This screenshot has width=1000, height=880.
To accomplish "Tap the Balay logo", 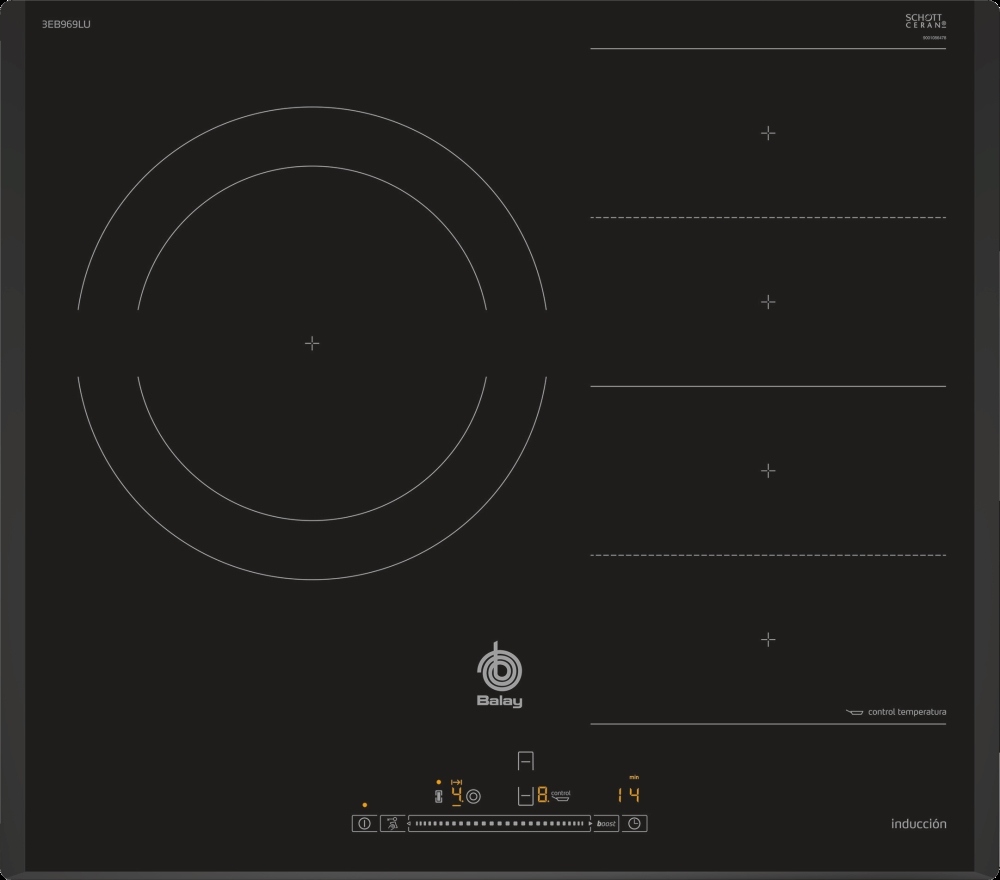I will [497, 676].
